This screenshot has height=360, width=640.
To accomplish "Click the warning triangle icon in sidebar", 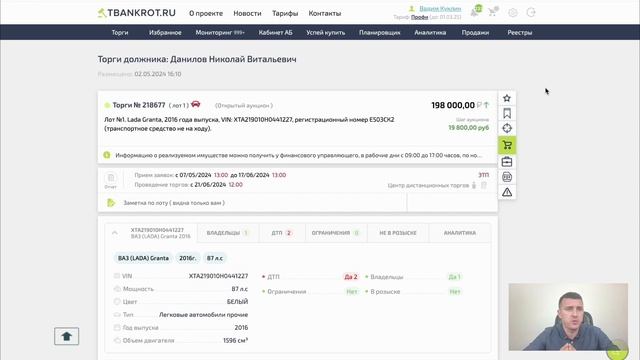I will point(507,192).
